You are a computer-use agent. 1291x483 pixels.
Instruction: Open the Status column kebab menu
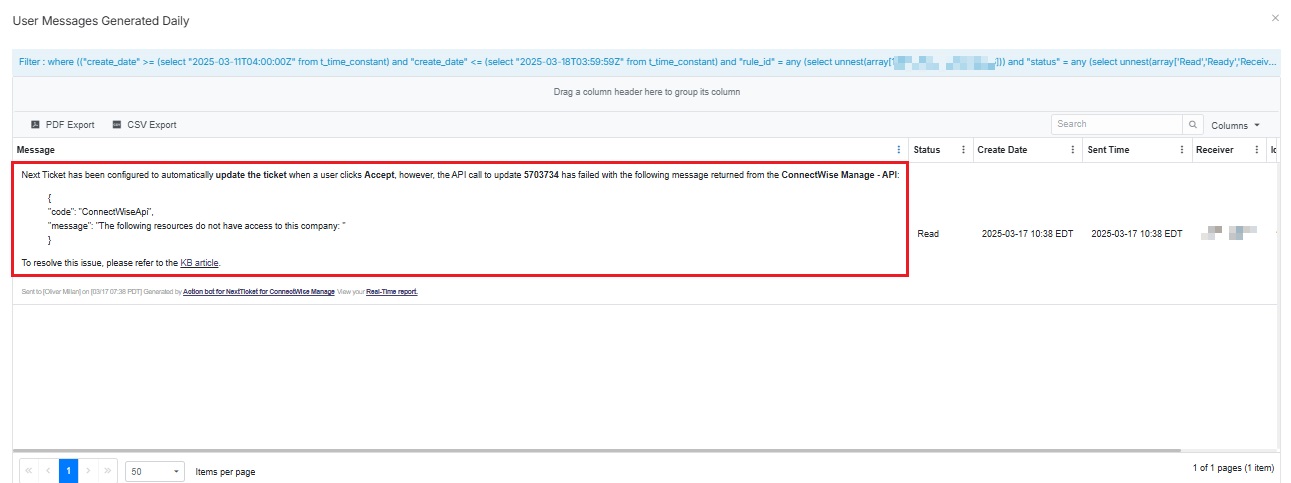tap(963, 150)
